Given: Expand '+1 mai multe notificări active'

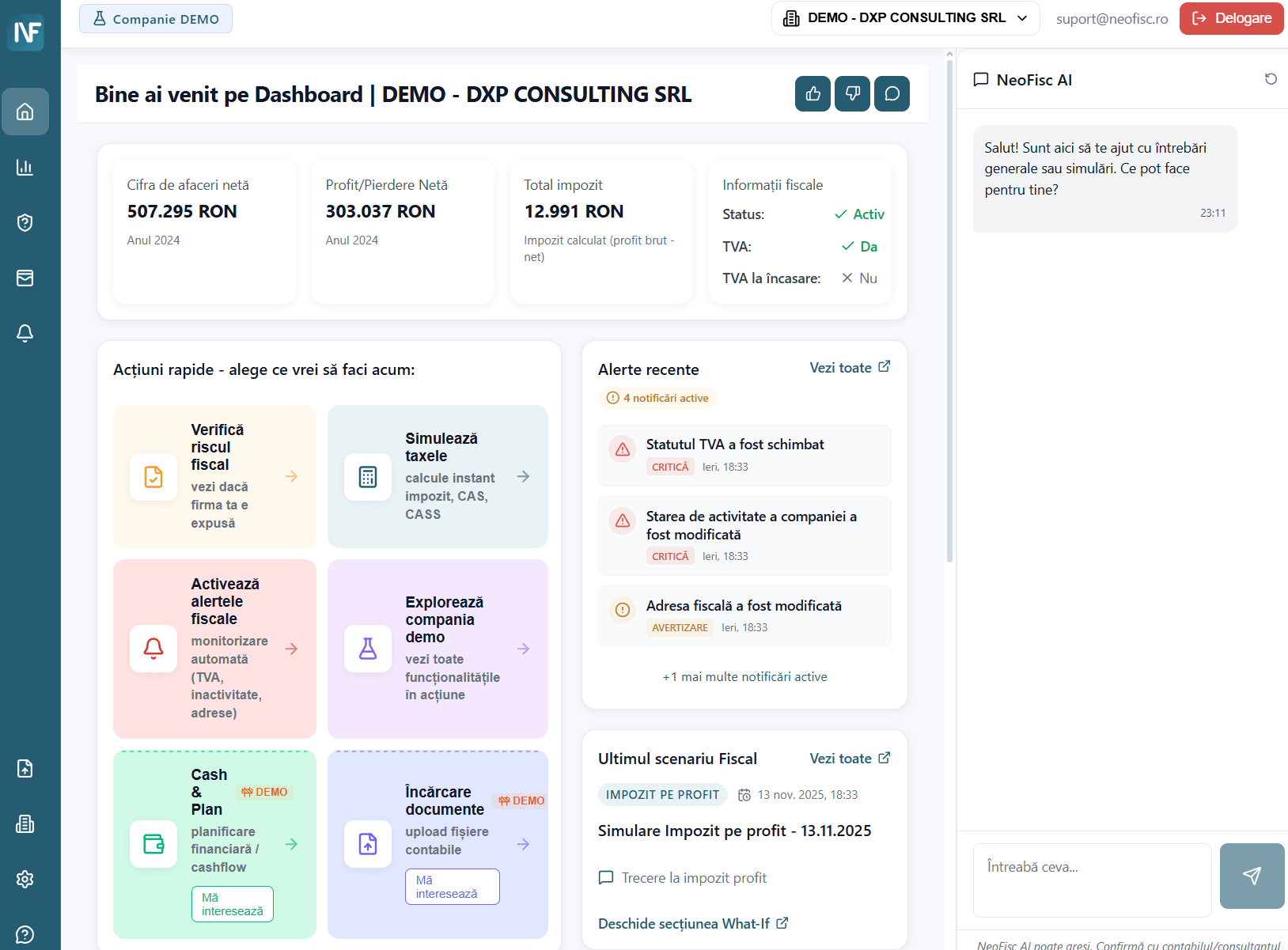Looking at the screenshot, I should point(744,676).
